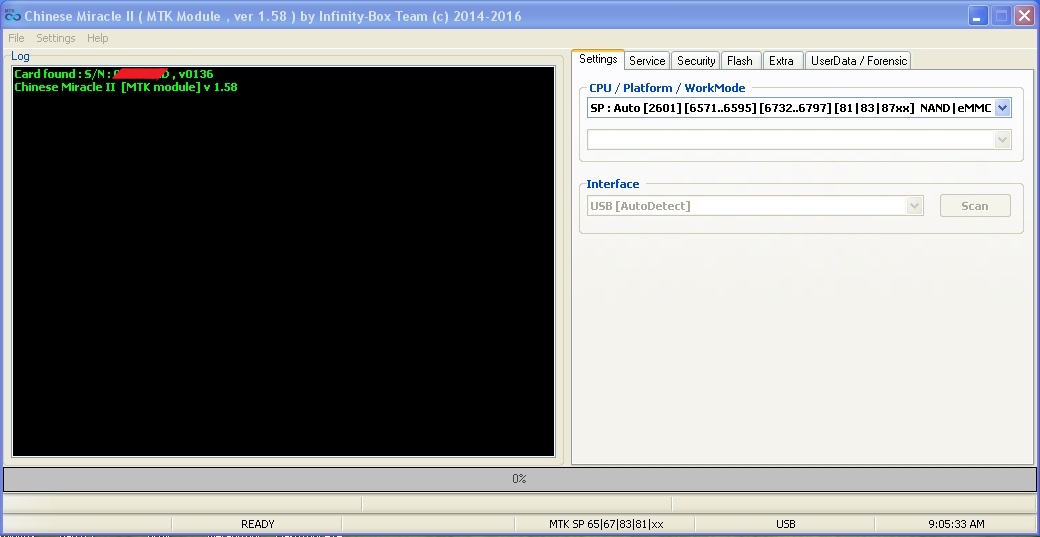Expand the empty WorkMode dropdown arrow

click(x=1002, y=139)
